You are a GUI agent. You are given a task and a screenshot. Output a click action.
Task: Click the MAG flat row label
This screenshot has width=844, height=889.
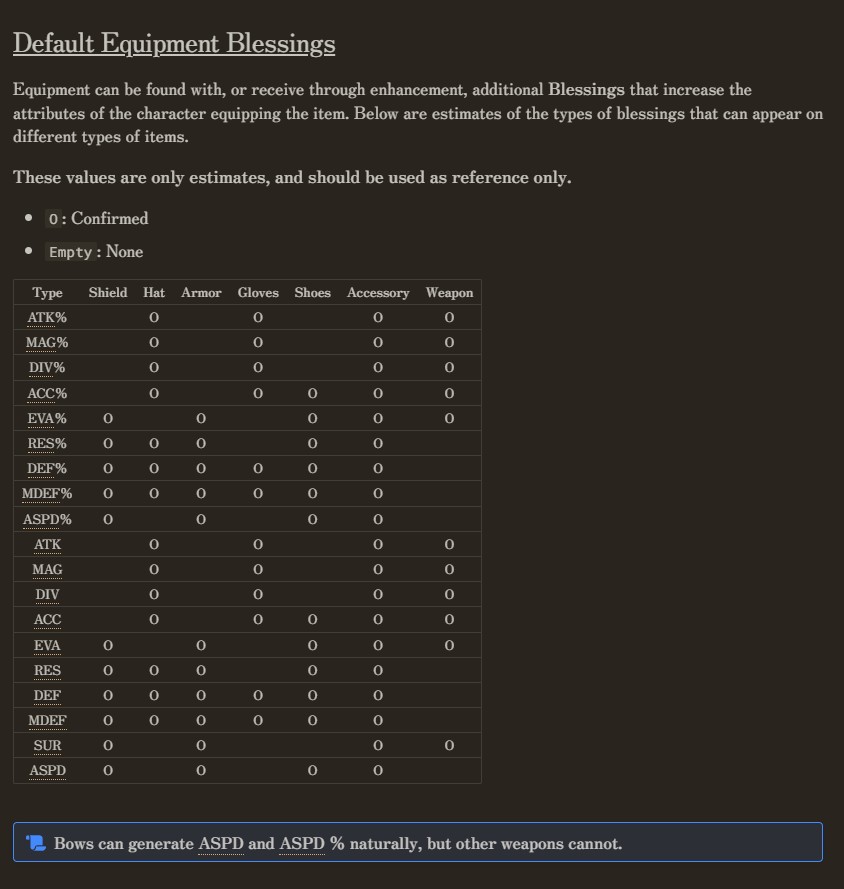coord(47,569)
